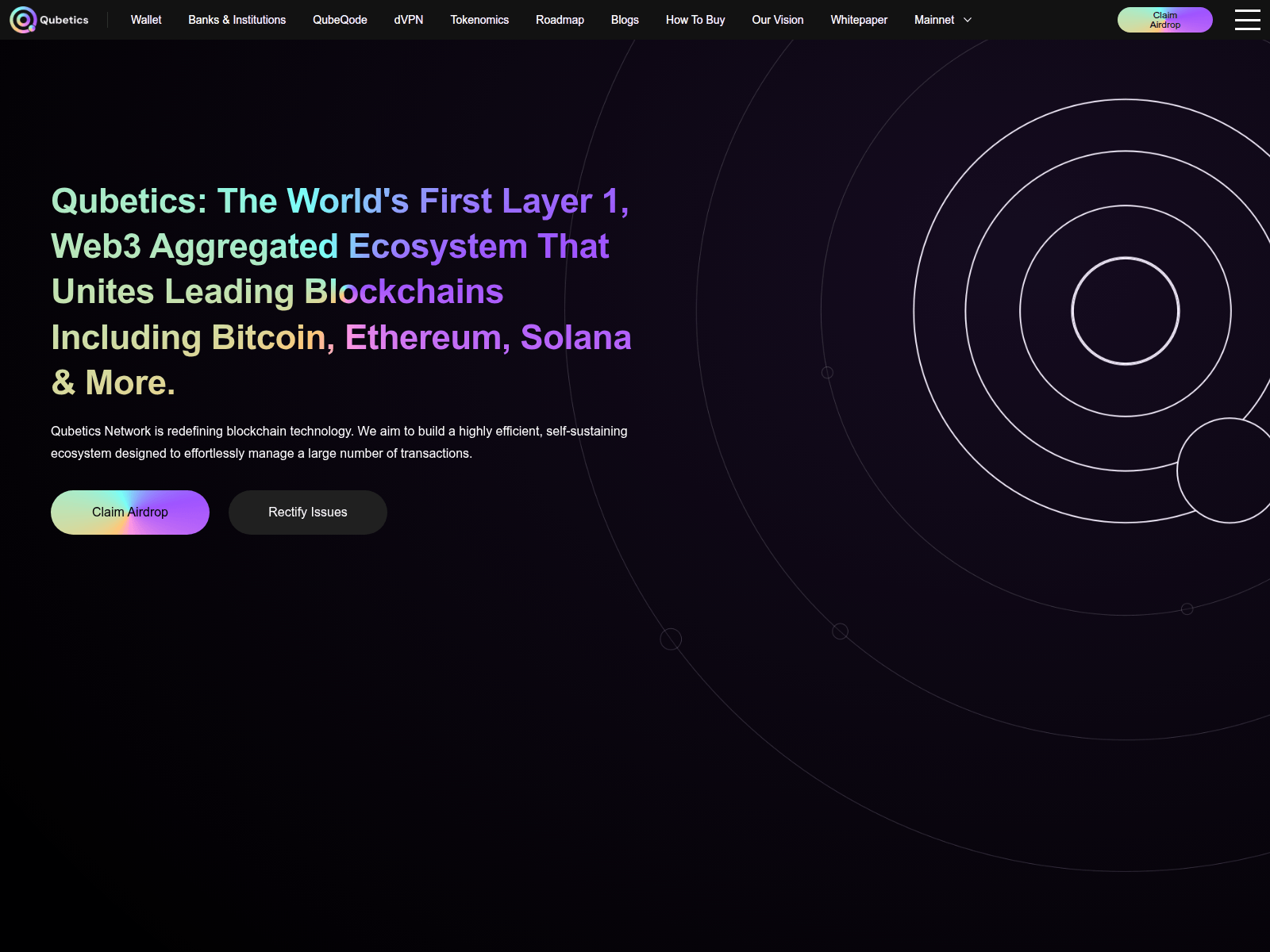Expand the Mainnet dropdown

(942, 20)
